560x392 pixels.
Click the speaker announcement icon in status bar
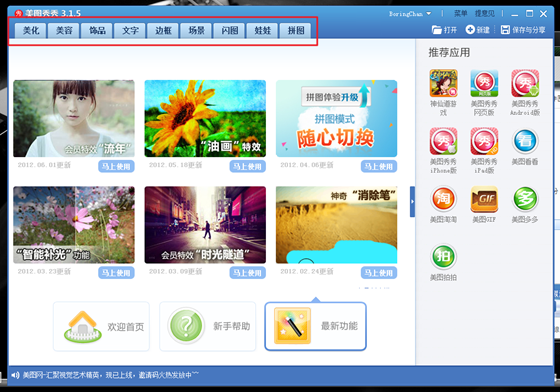point(15,375)
